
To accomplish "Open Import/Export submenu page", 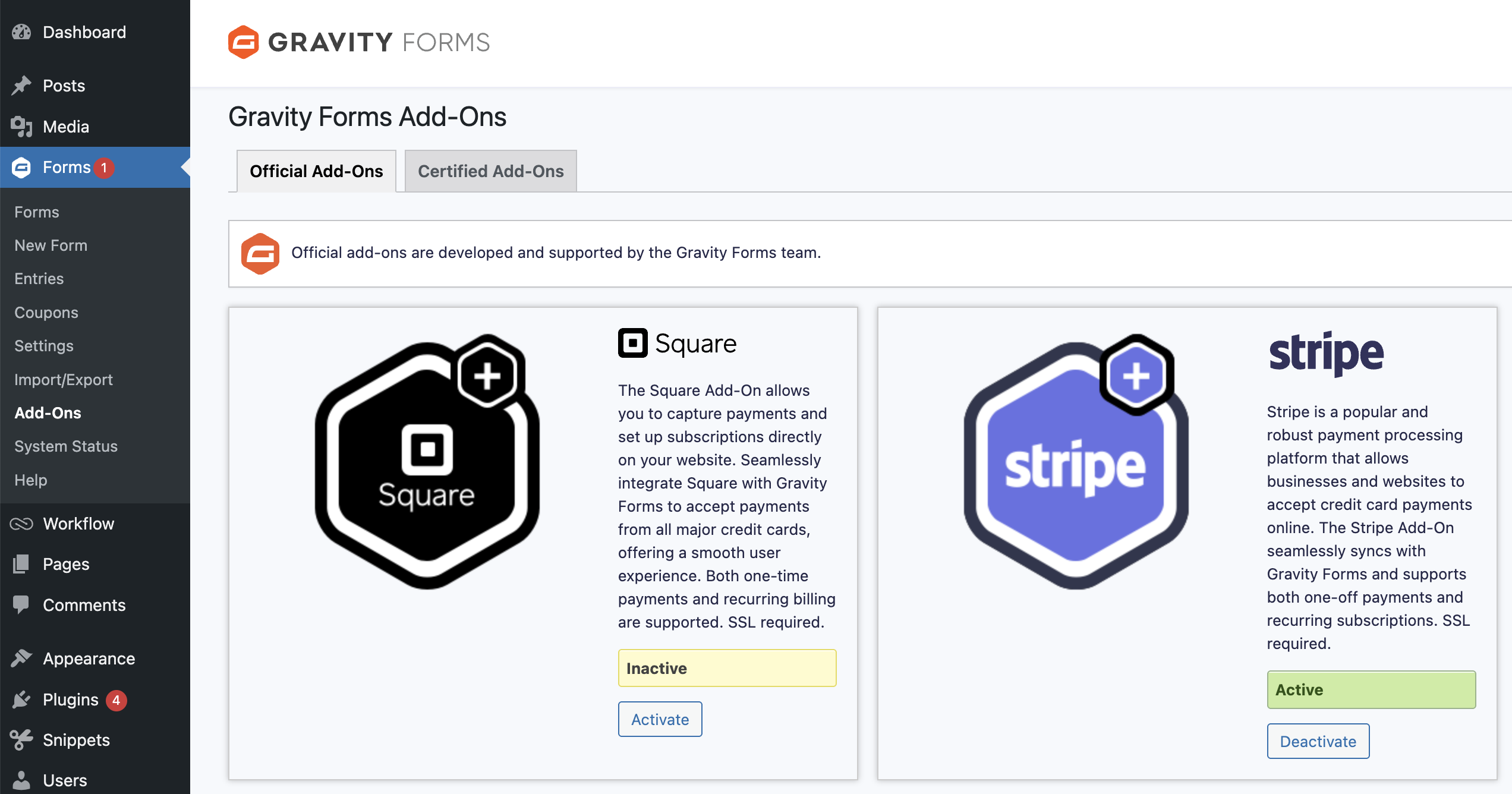I will tap(63, 380).
